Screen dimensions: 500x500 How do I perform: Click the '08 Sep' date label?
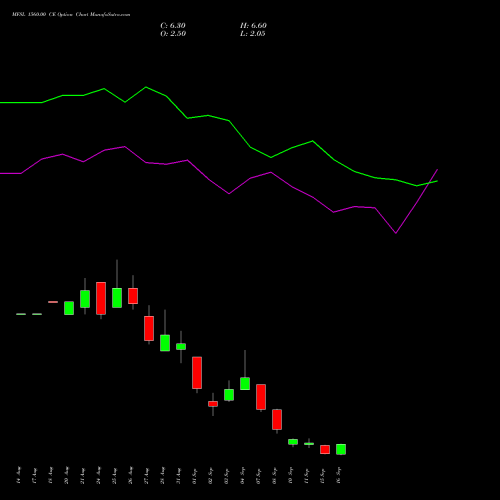click(x=275, y=475)
